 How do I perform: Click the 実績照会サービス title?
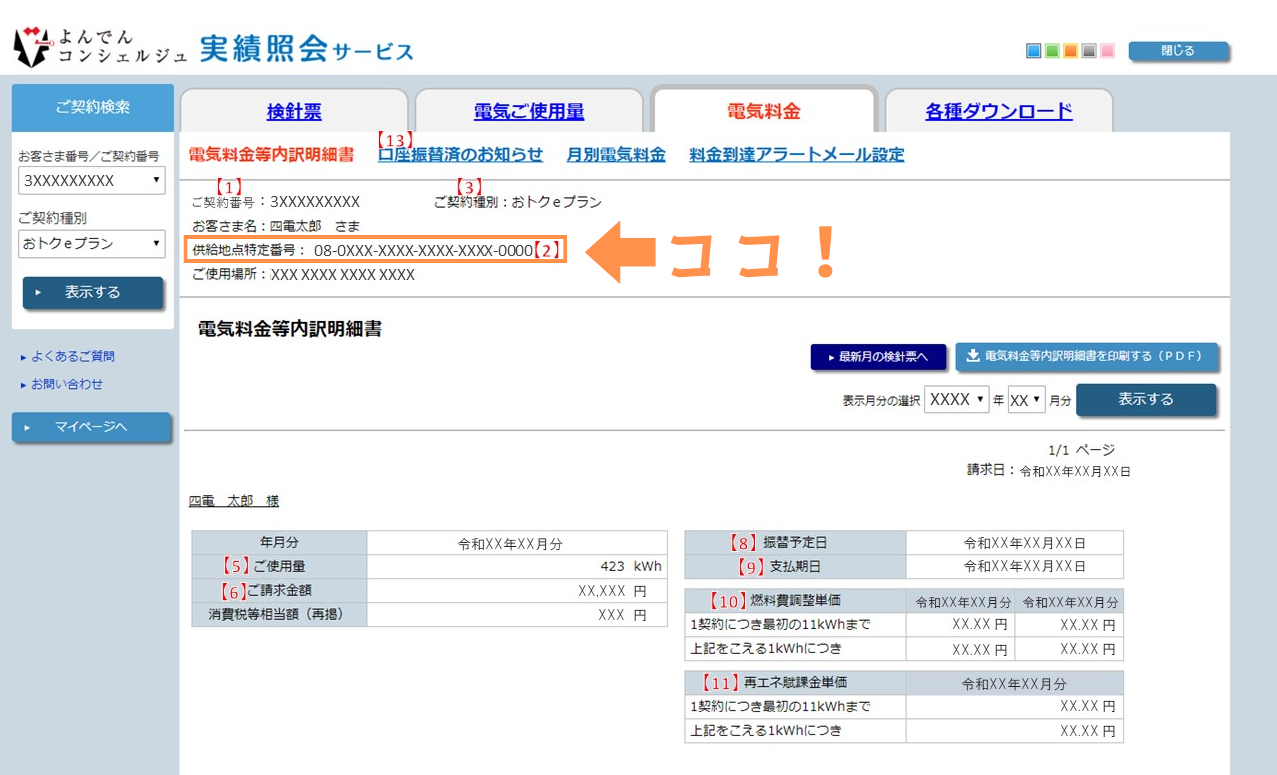pos(306,49)
